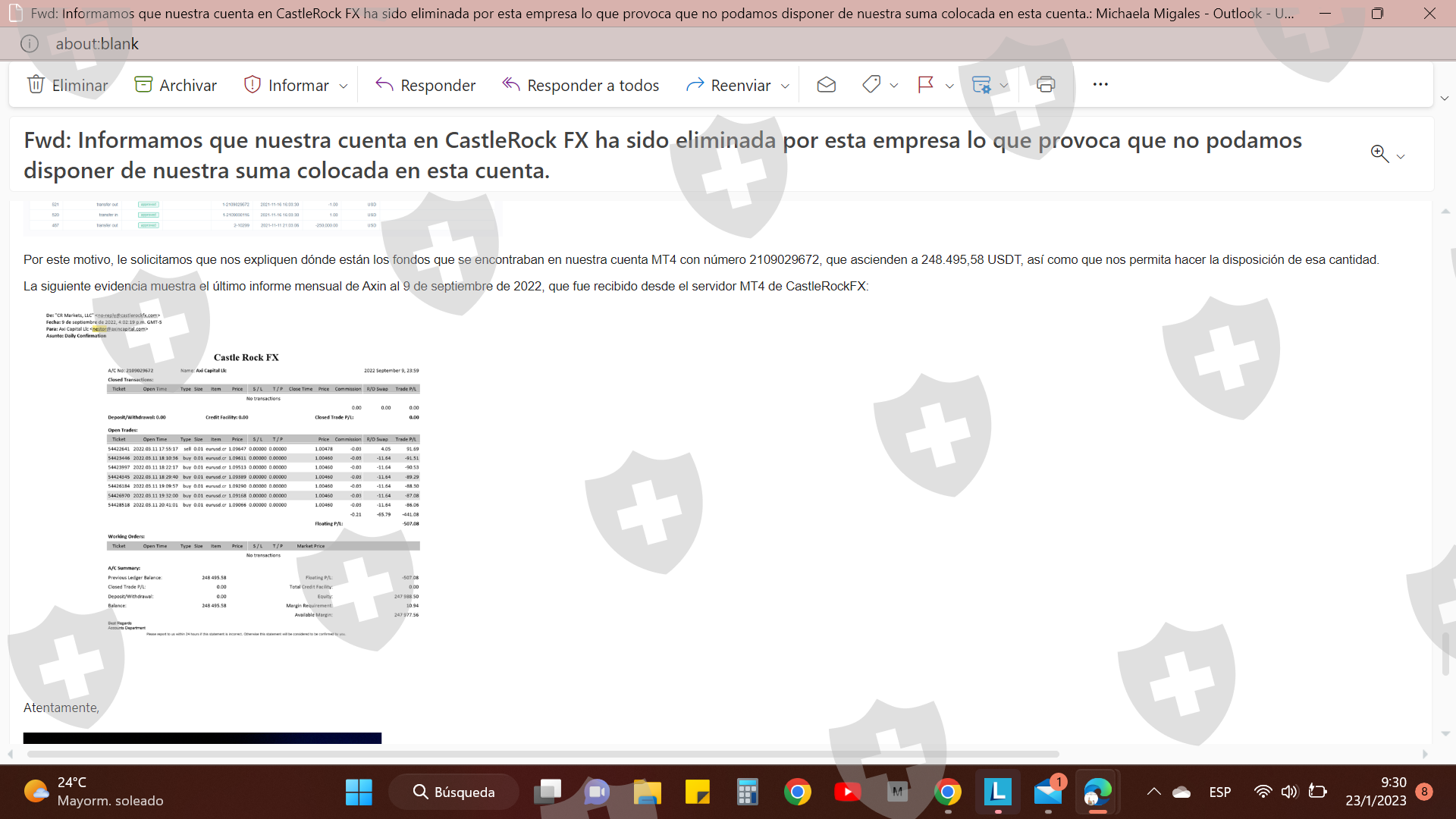Click the Informar report button

tap(287, 85)
